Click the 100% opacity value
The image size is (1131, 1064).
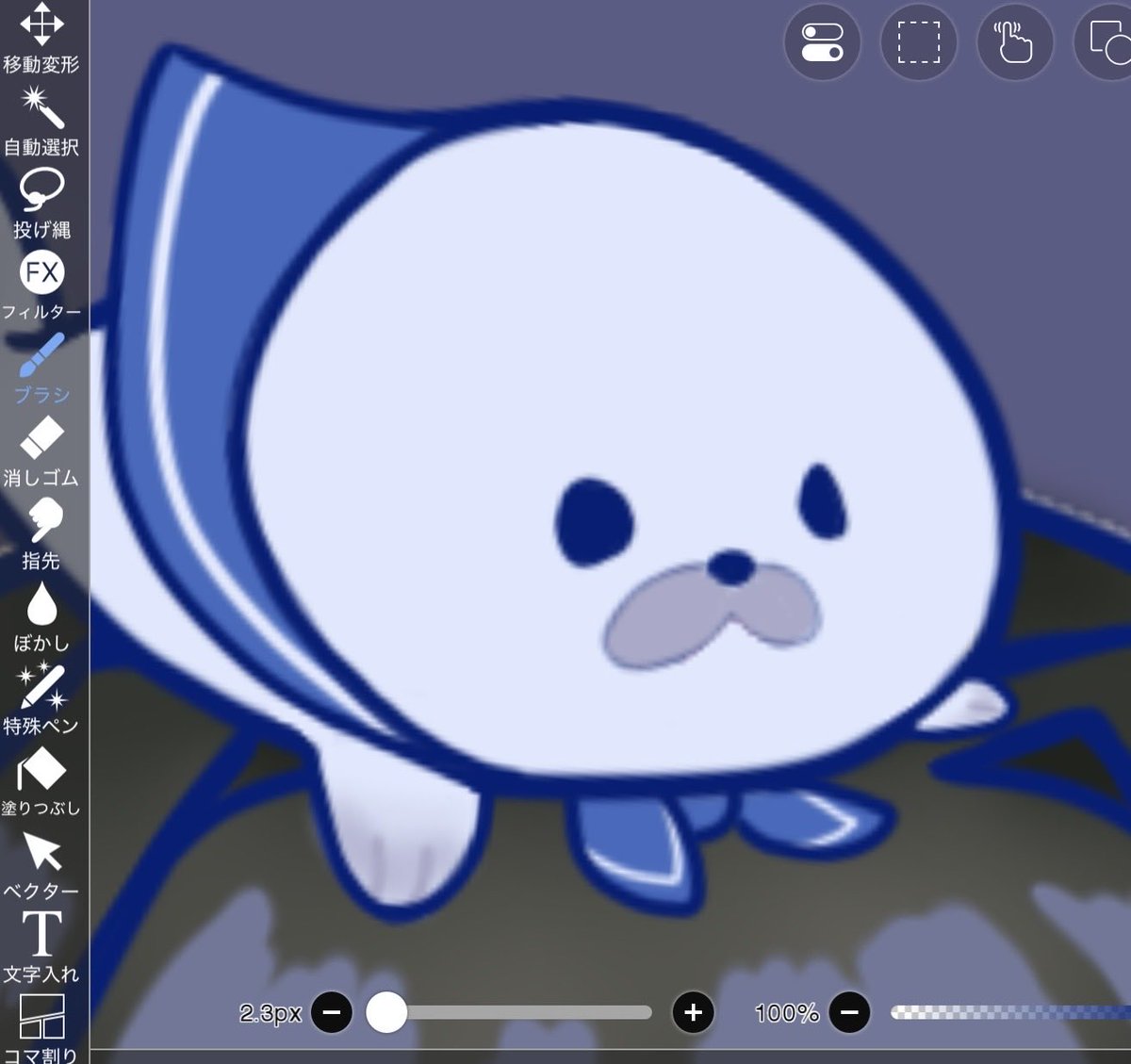pos(787,1013)
